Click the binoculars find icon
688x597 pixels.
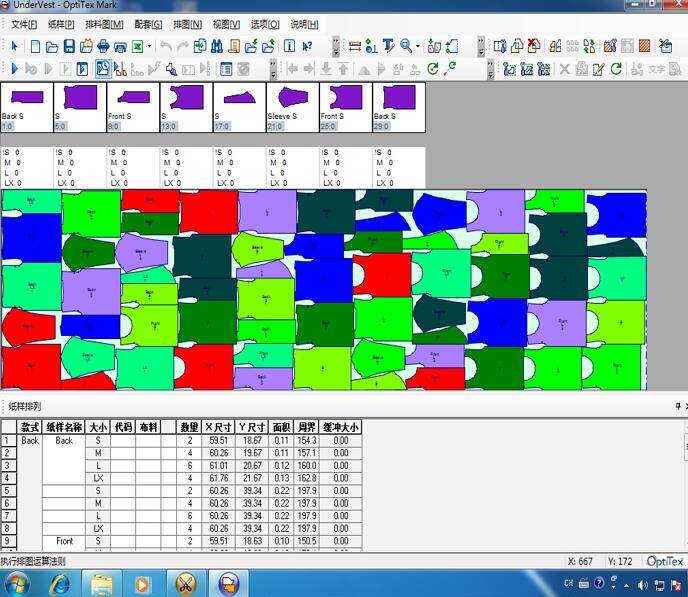point(217,46)
